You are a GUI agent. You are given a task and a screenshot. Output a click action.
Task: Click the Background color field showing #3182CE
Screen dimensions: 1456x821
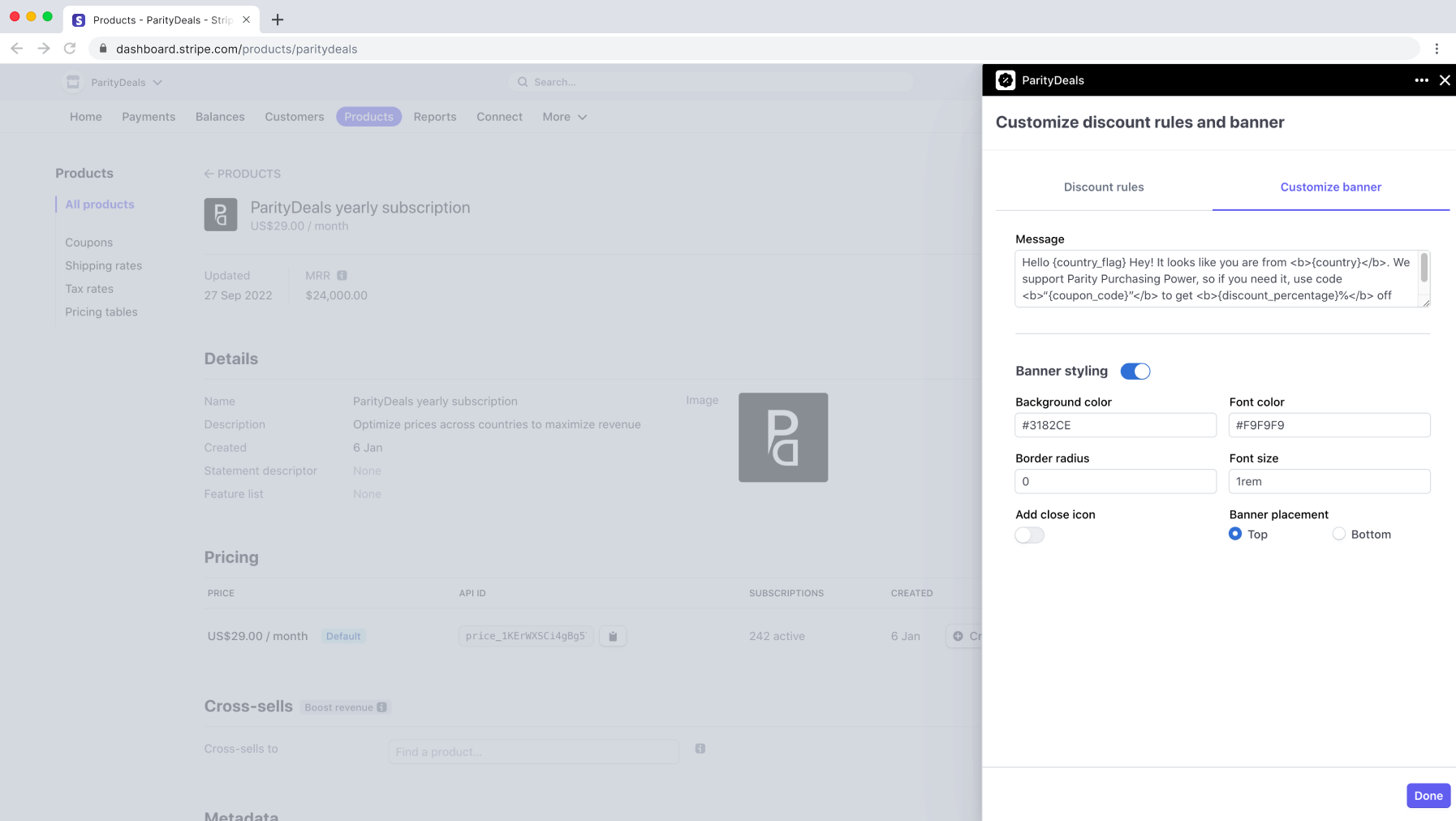point(1115,424)
